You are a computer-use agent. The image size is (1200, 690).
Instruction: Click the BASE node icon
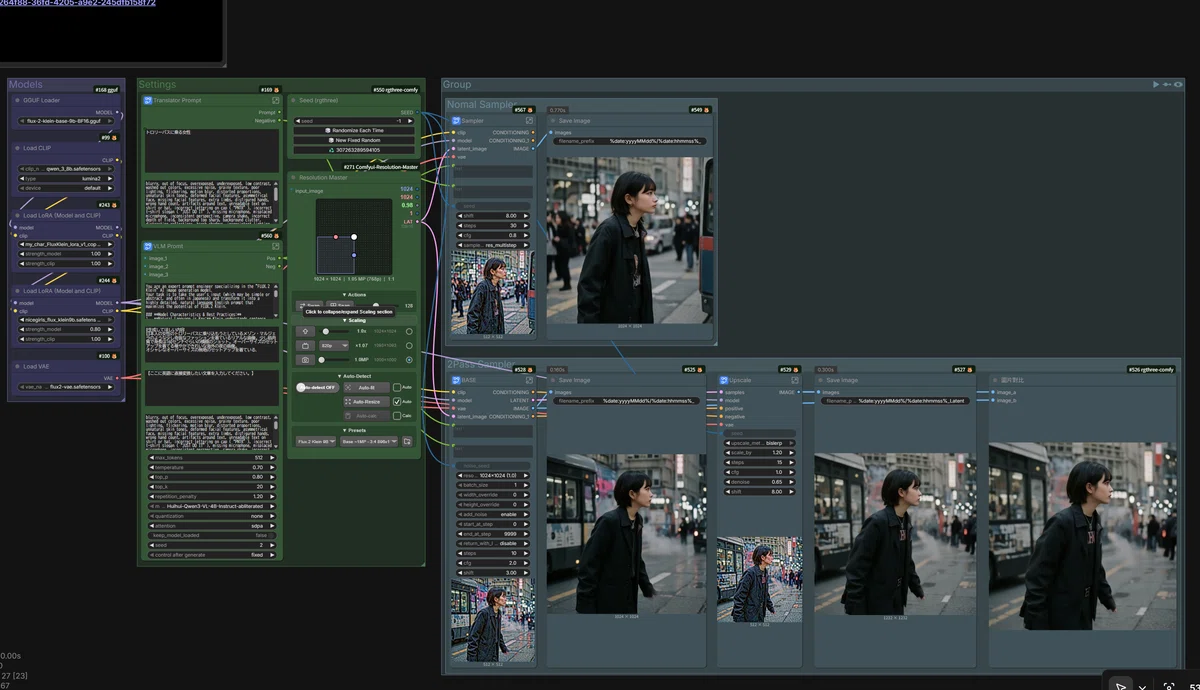[456, 380]
